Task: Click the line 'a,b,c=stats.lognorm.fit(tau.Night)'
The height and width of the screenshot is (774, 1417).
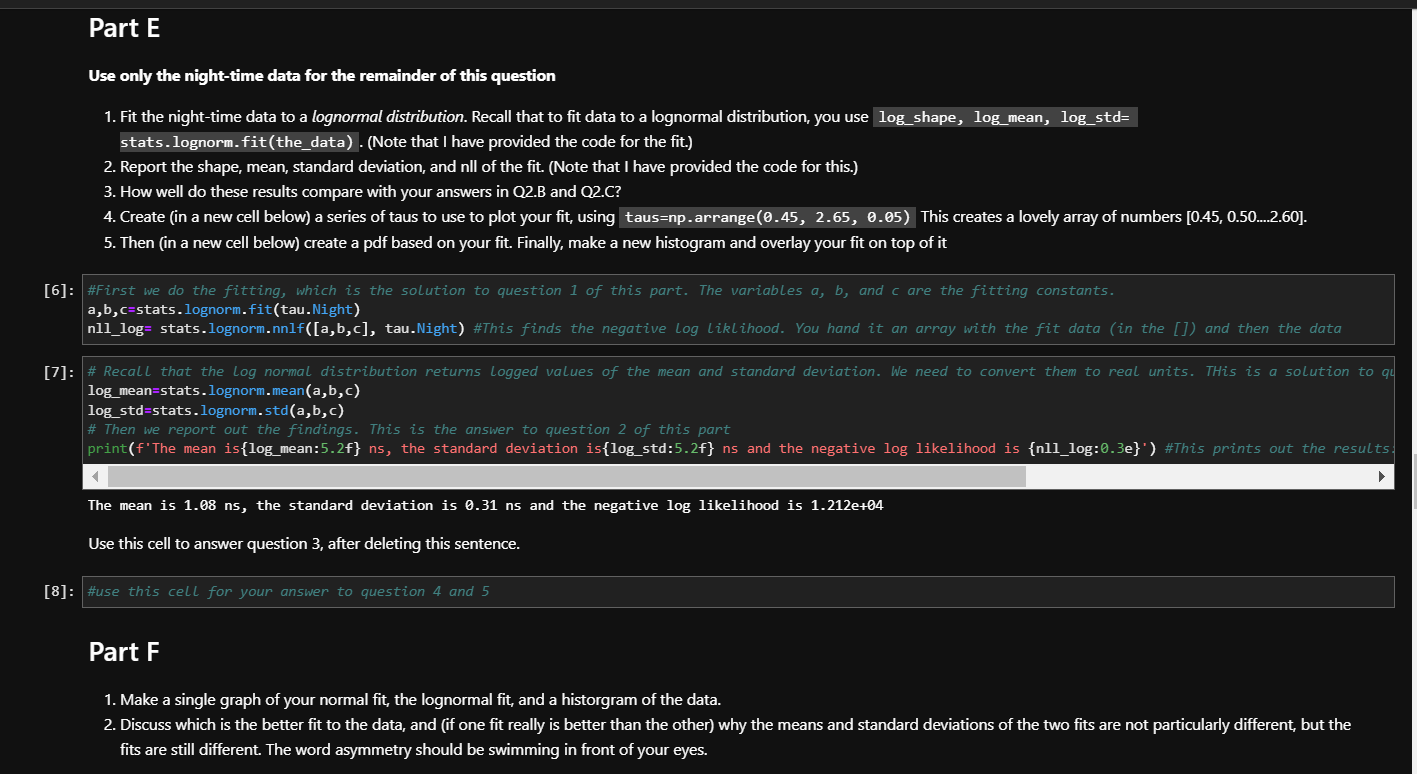Action: click(224, 310)
